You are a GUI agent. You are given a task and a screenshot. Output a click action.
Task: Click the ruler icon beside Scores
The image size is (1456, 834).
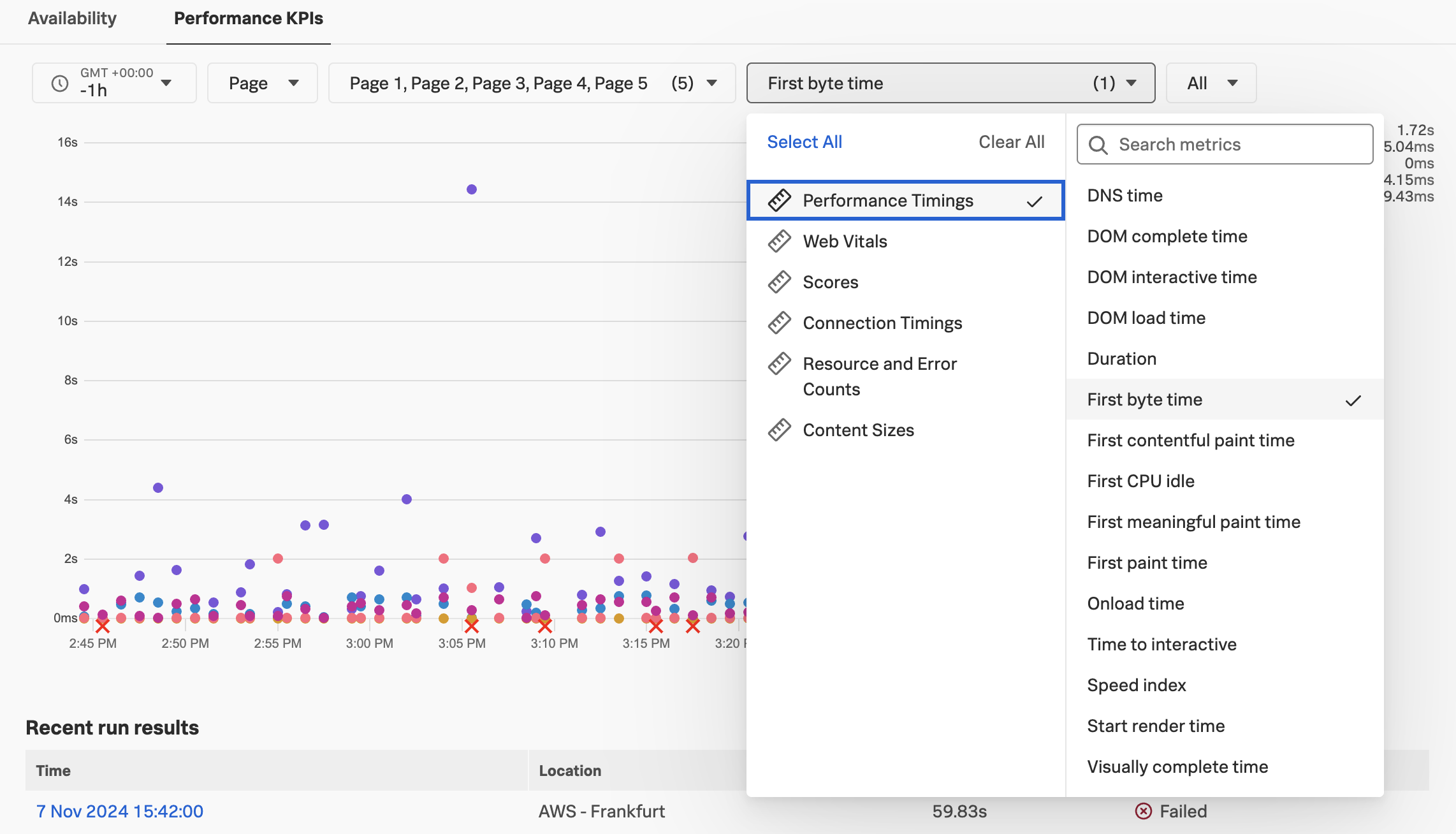tap(779, 282)
